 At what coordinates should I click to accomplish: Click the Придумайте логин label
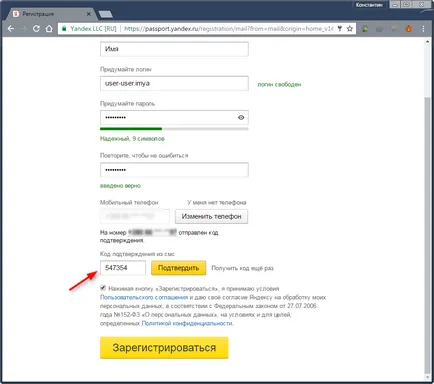[x=126, y=69]
